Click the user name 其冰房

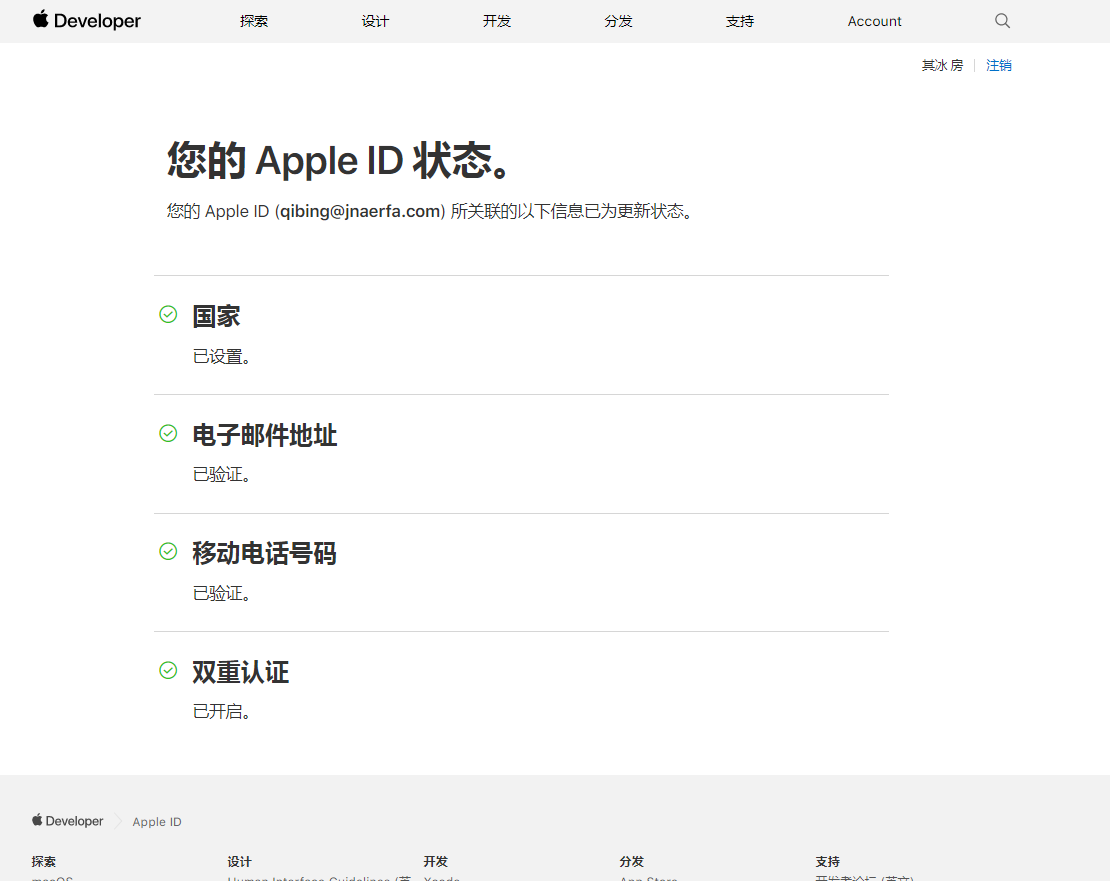pos(942,65)
